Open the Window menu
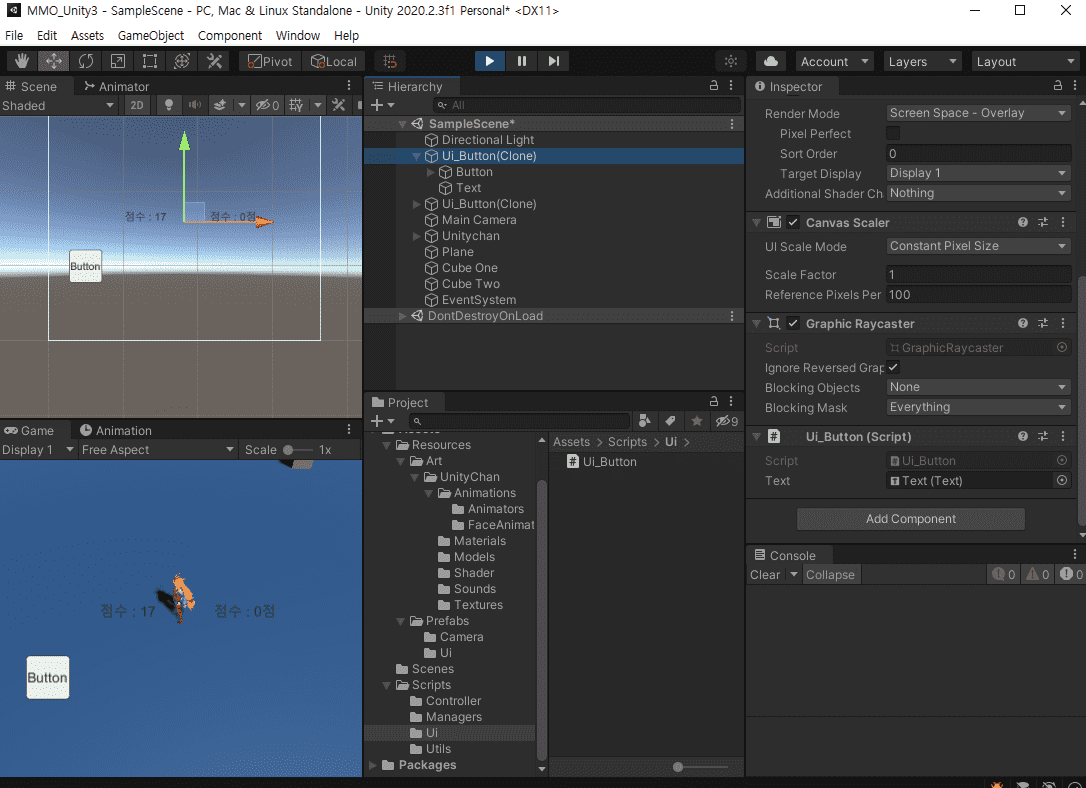 coord(298,35)
